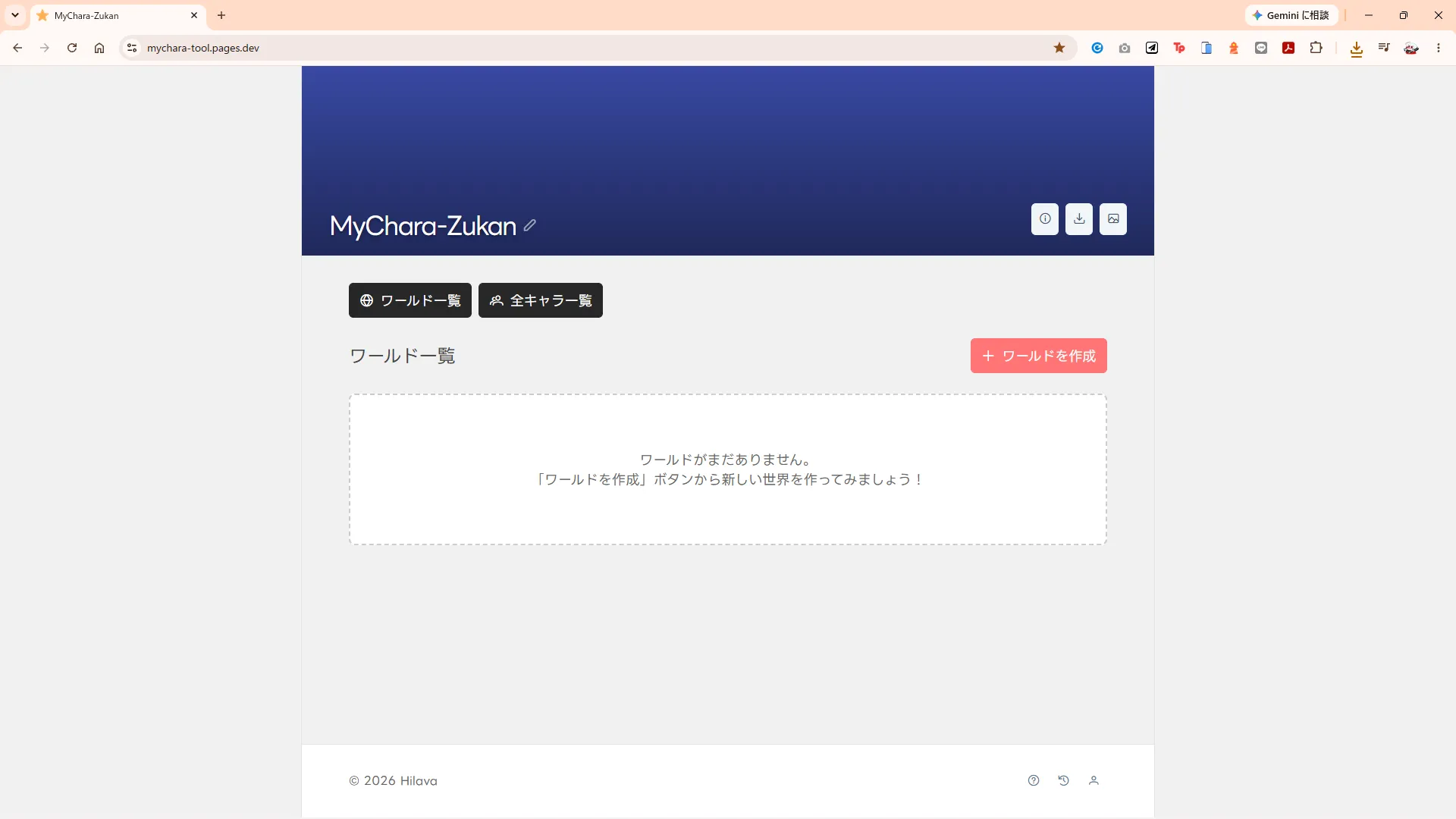Minimize the browser window

point(1369,15)
